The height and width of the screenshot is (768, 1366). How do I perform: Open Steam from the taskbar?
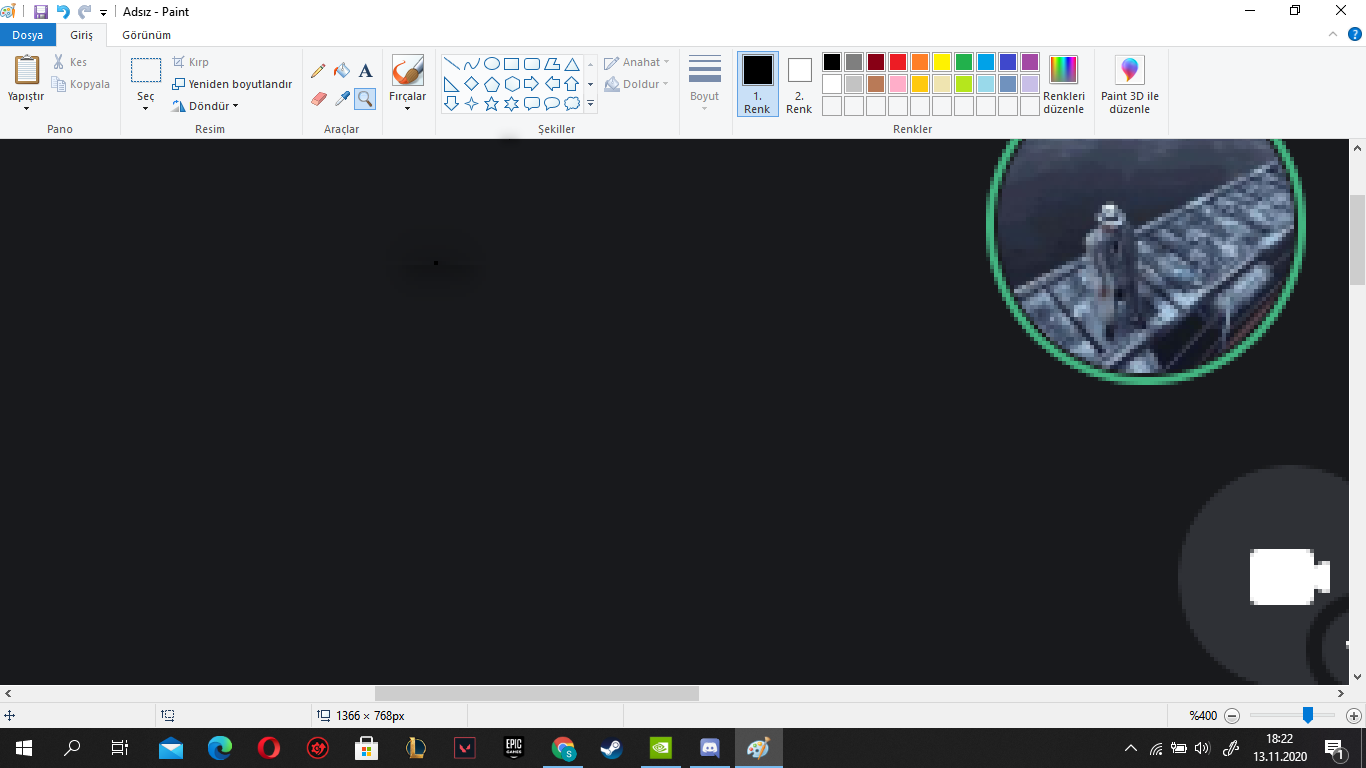[612, 747]
